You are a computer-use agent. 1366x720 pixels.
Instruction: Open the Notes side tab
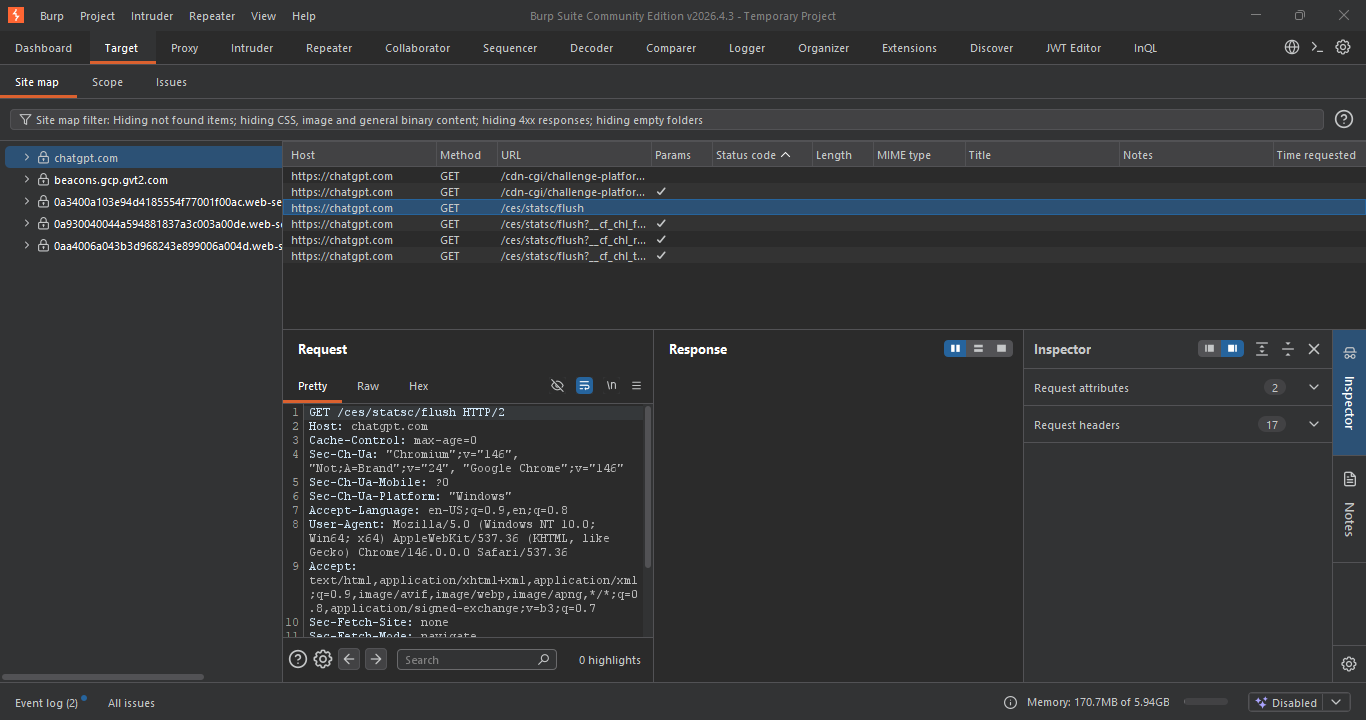[1349, 508]
